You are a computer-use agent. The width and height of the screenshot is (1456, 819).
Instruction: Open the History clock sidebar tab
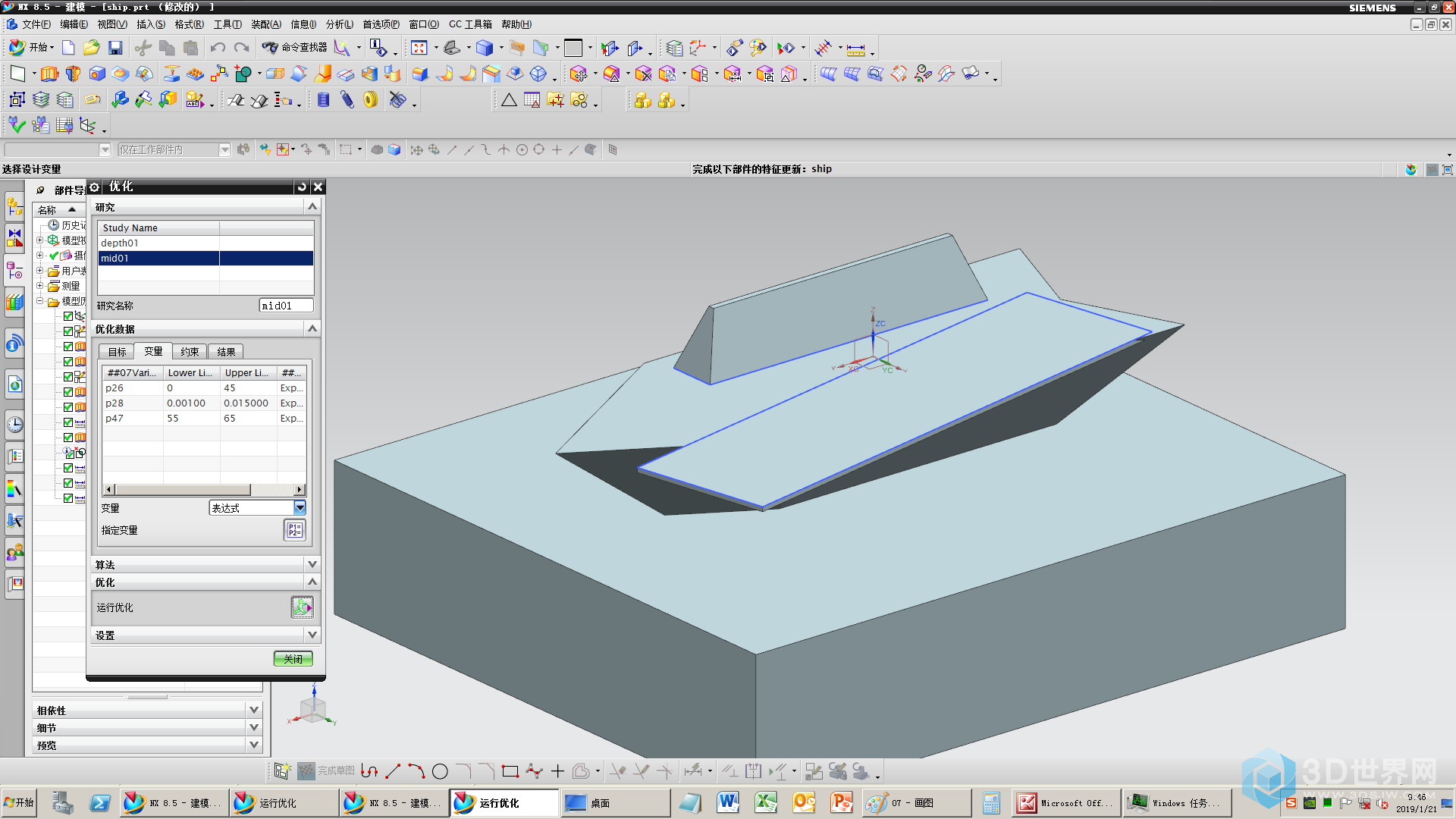[14, 424]
